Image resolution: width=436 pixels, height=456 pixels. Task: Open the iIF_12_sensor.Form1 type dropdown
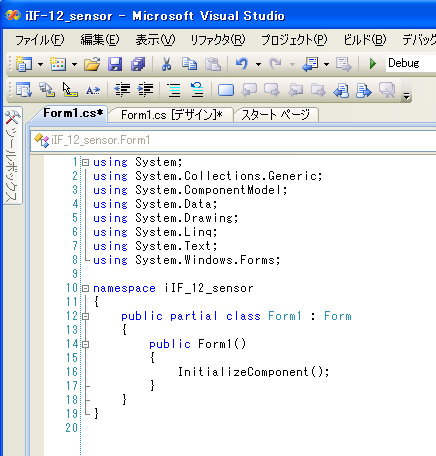coord(233,140)
